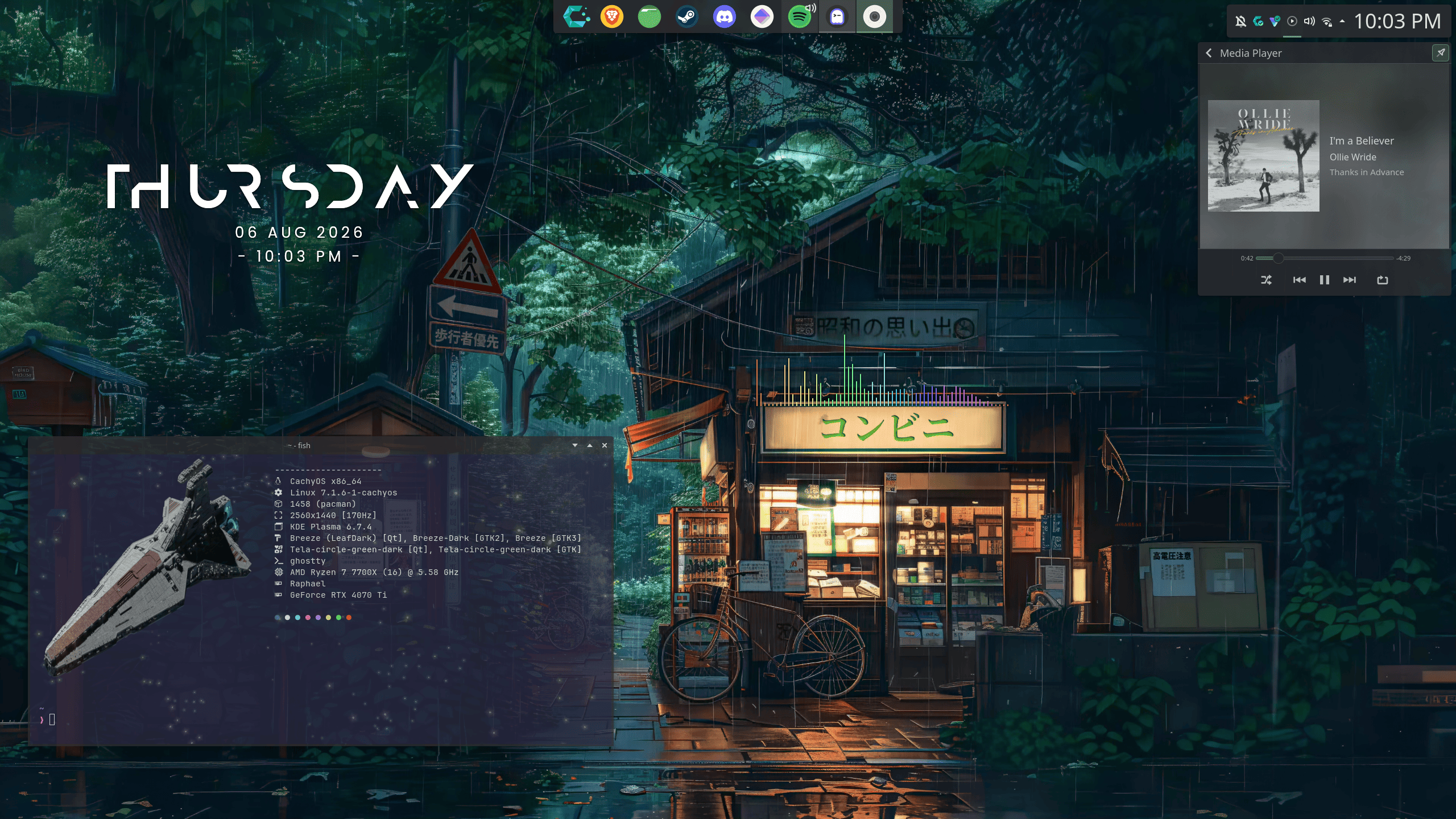Go back from the Media Player popup
1456x819 pixels.
tap(1209, 53)
